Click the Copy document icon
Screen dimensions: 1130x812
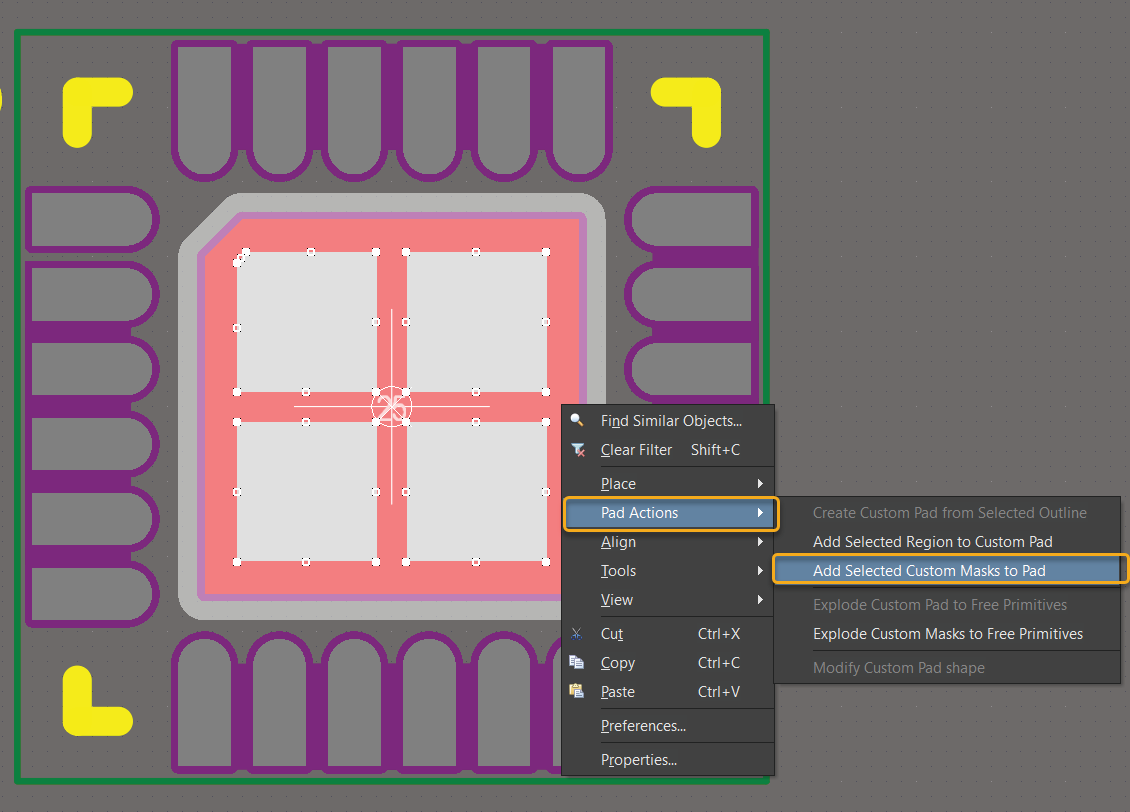point(577,662)
